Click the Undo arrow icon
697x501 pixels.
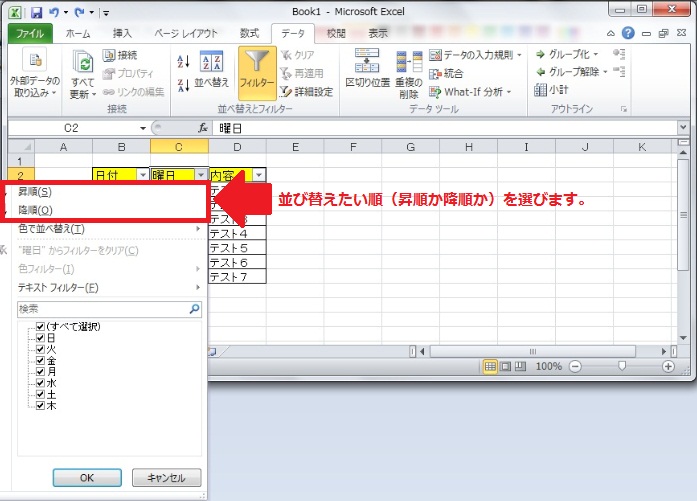coord(54,12)
